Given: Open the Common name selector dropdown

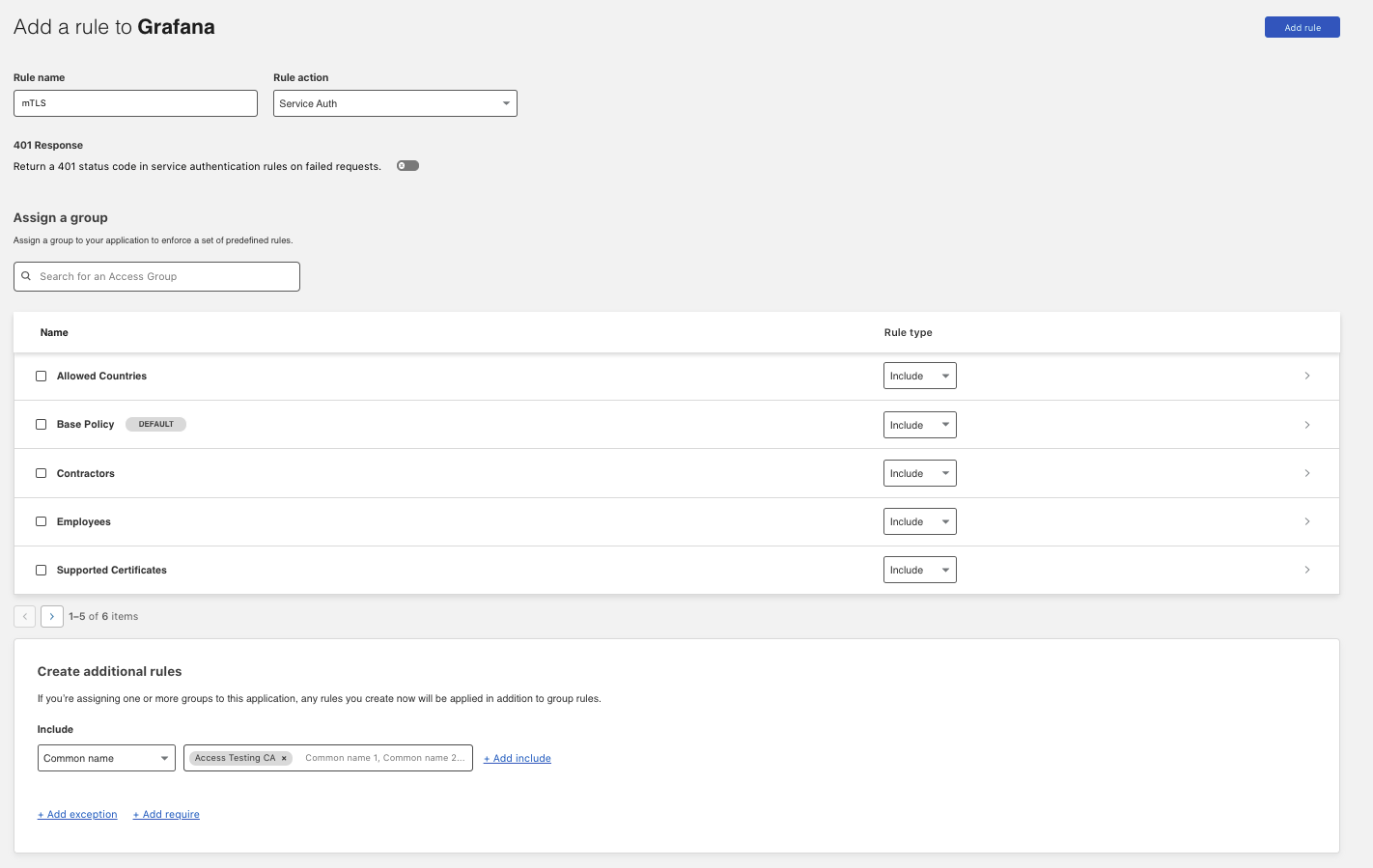Looking at the screenshot, I should coord(106,758).
